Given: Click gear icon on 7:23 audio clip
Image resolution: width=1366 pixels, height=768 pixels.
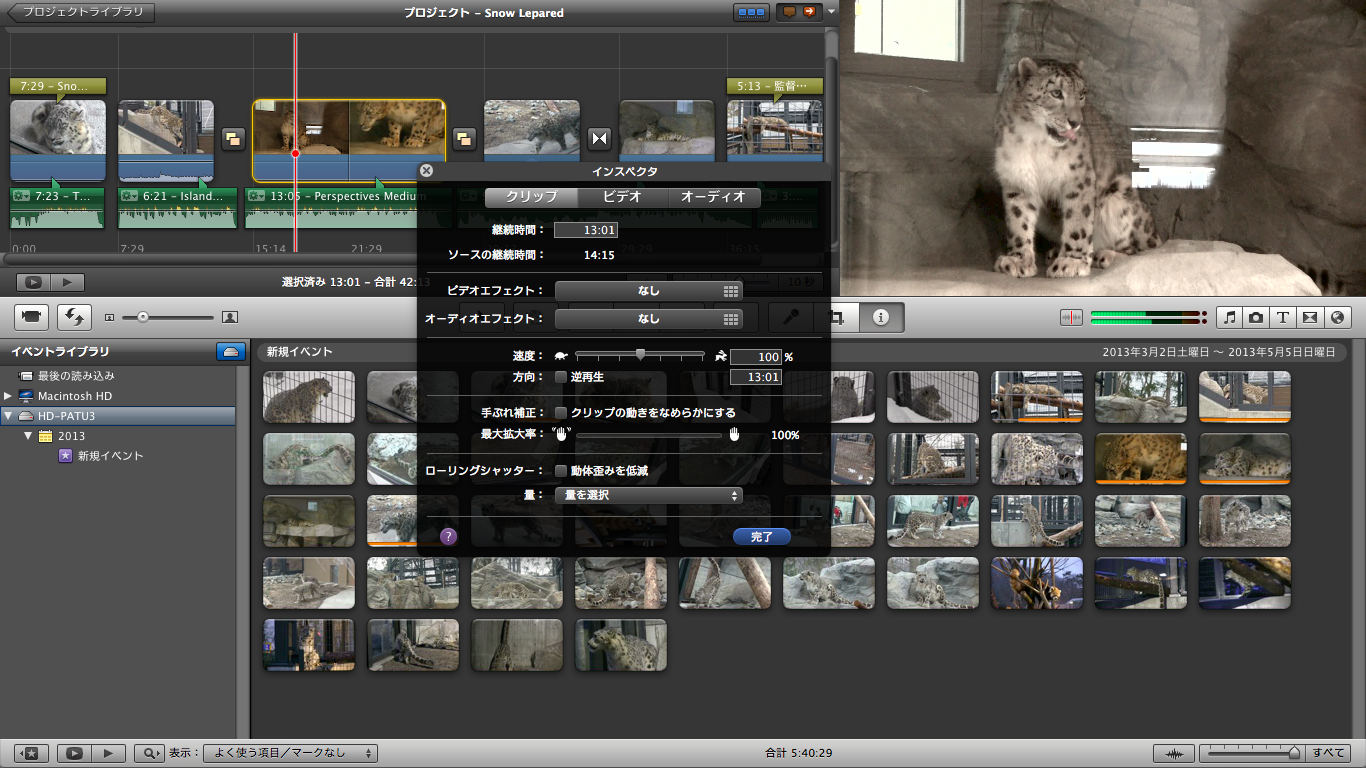Looking at the screenshot, I should [x=20, y=196].
